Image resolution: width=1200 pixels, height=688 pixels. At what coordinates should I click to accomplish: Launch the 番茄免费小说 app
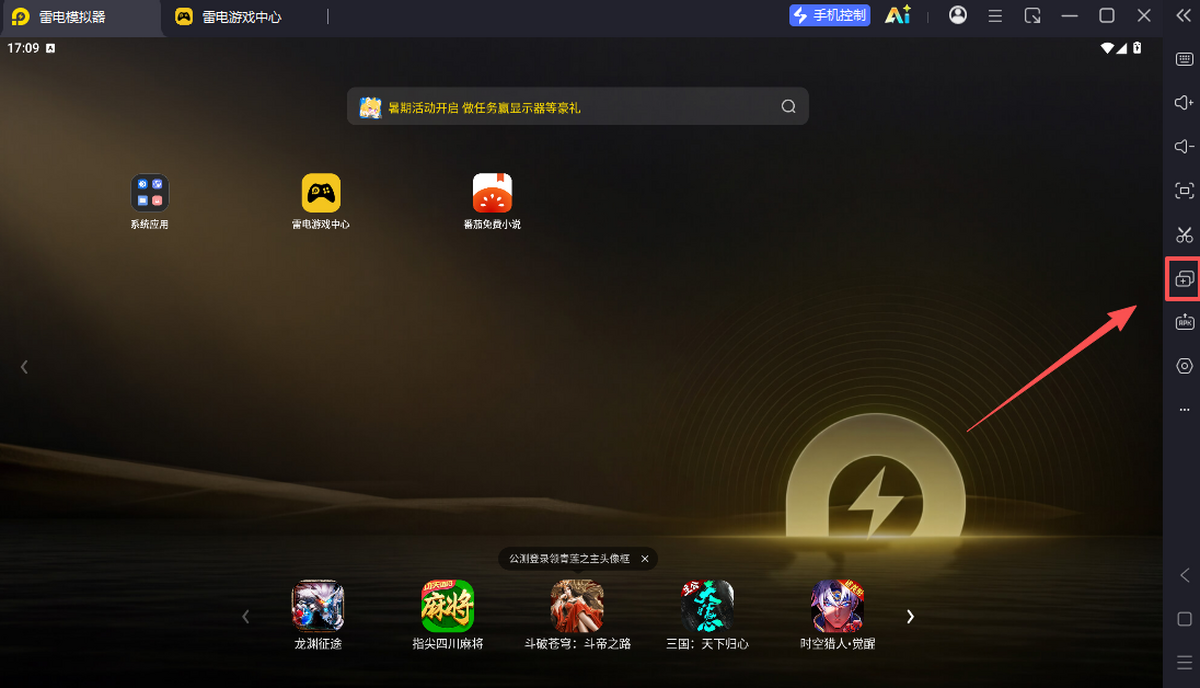(x=492, y=201)
